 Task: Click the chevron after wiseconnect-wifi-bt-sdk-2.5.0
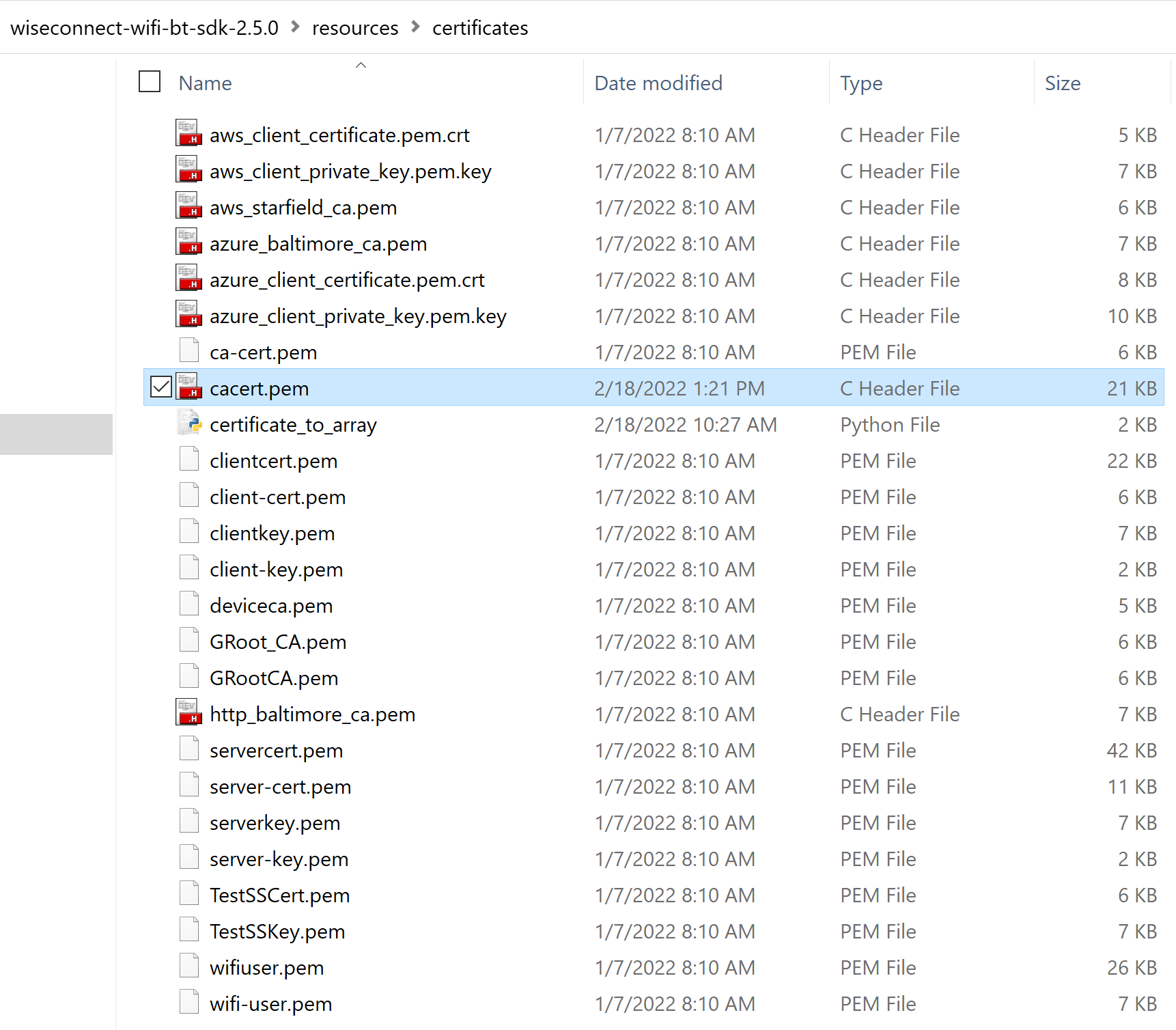click(294, 27)
